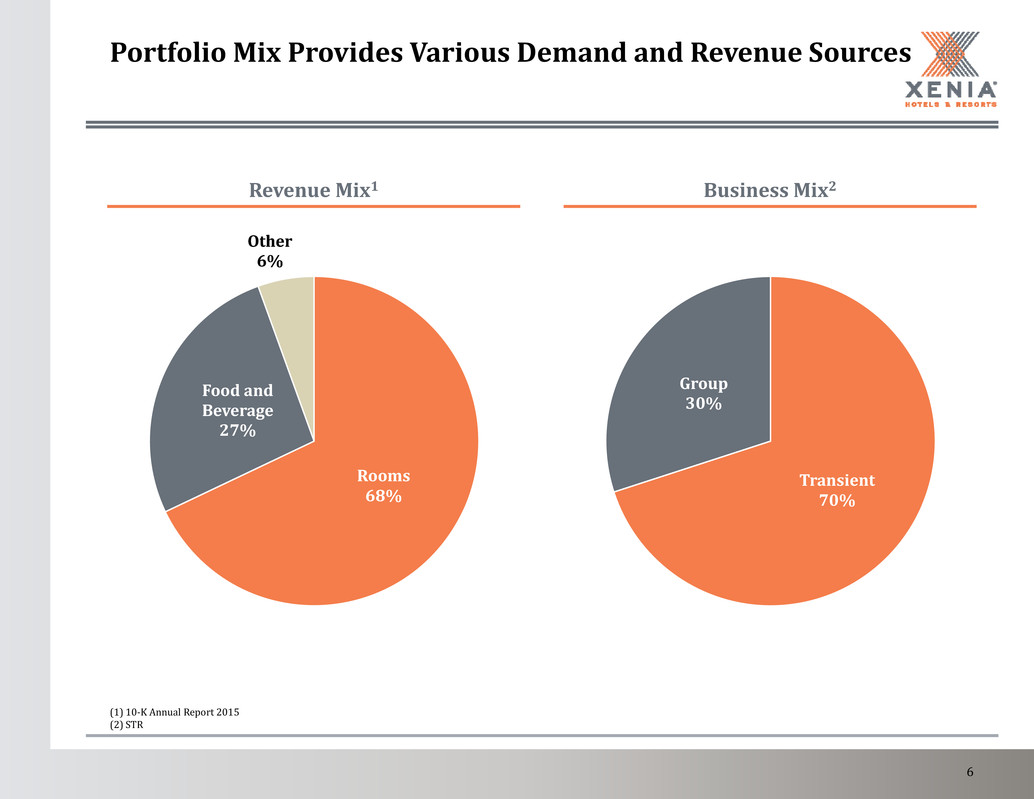This screenshot has height=799, width=1034.
Task: Click the orange underline below Revenue Mix
Action: (313, 206)
